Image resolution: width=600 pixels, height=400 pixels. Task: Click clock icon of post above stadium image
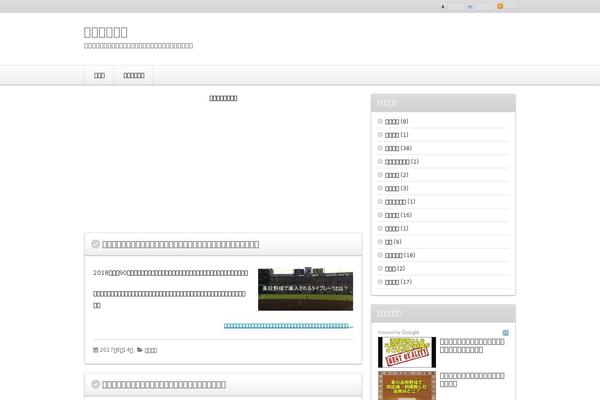point(95,244)
